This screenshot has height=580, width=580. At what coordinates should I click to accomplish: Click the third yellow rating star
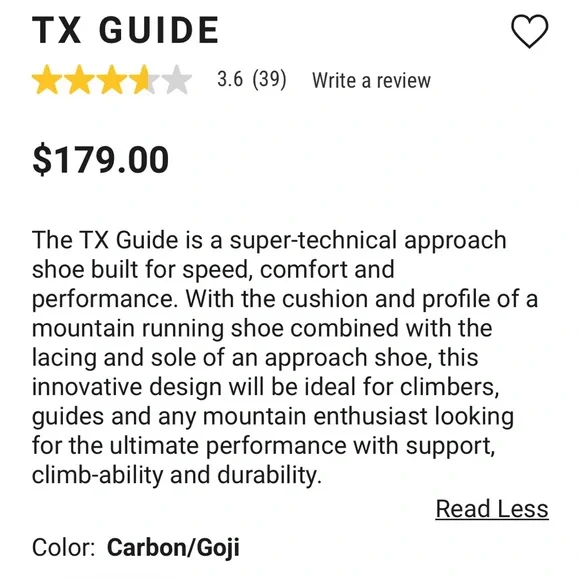point(112,80)
